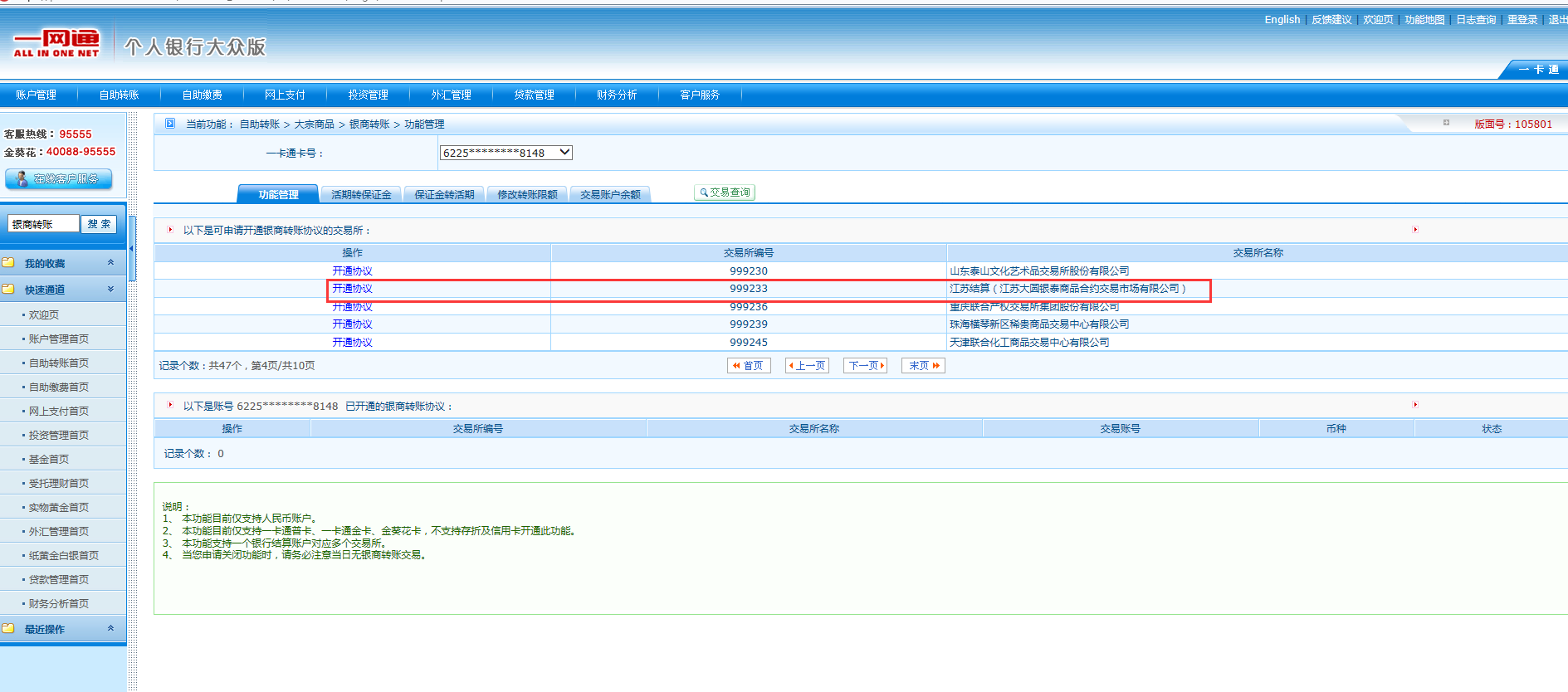This screenshot has height=692, width=1568.
Task: Open 自助缴费首页 in the sidebar
Action: pyautogui.click(x=59, y=387)
